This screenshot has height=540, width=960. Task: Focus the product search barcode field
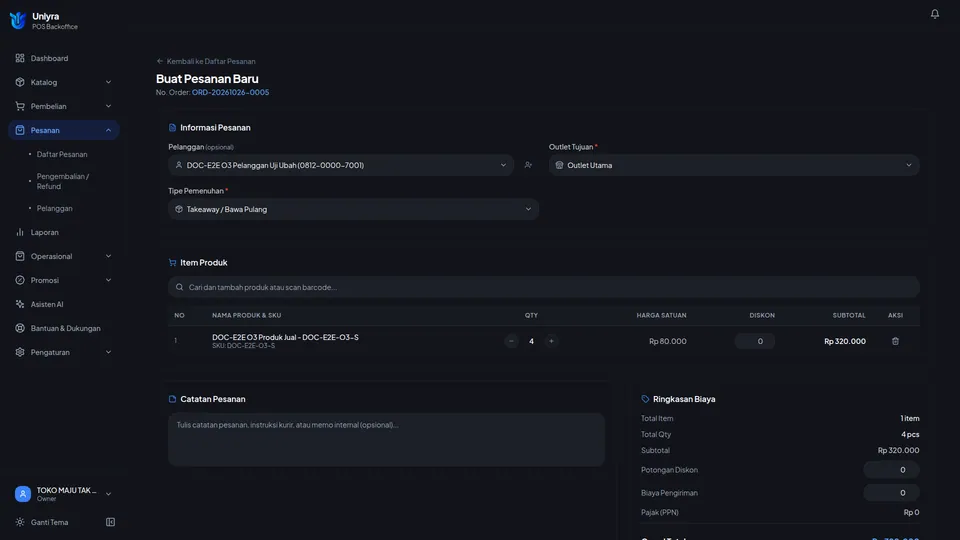pyautogui.click(x=544, y=287)
